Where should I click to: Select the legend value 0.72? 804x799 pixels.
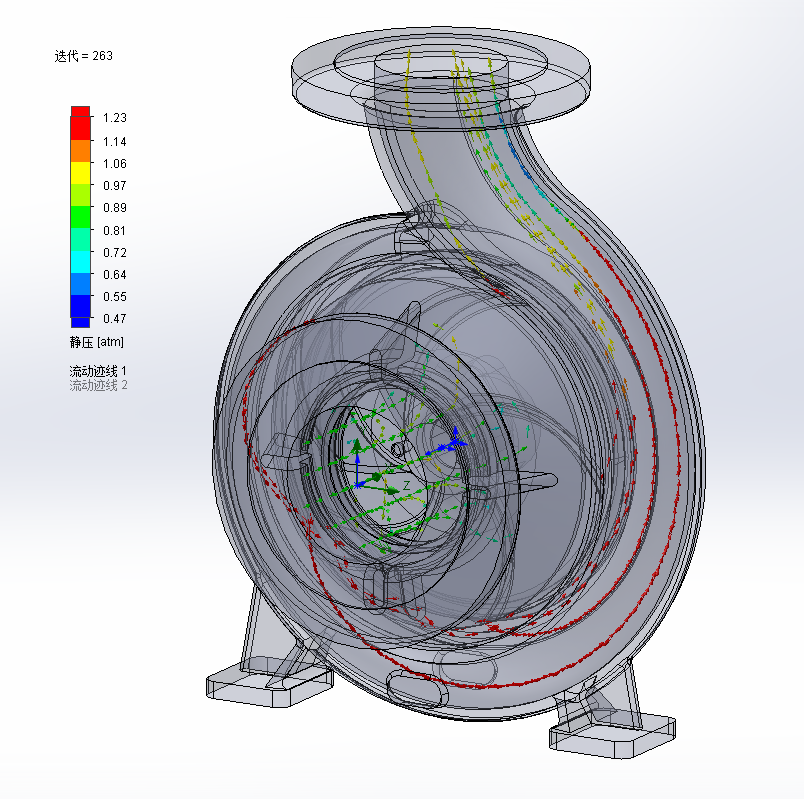(114, 253)
